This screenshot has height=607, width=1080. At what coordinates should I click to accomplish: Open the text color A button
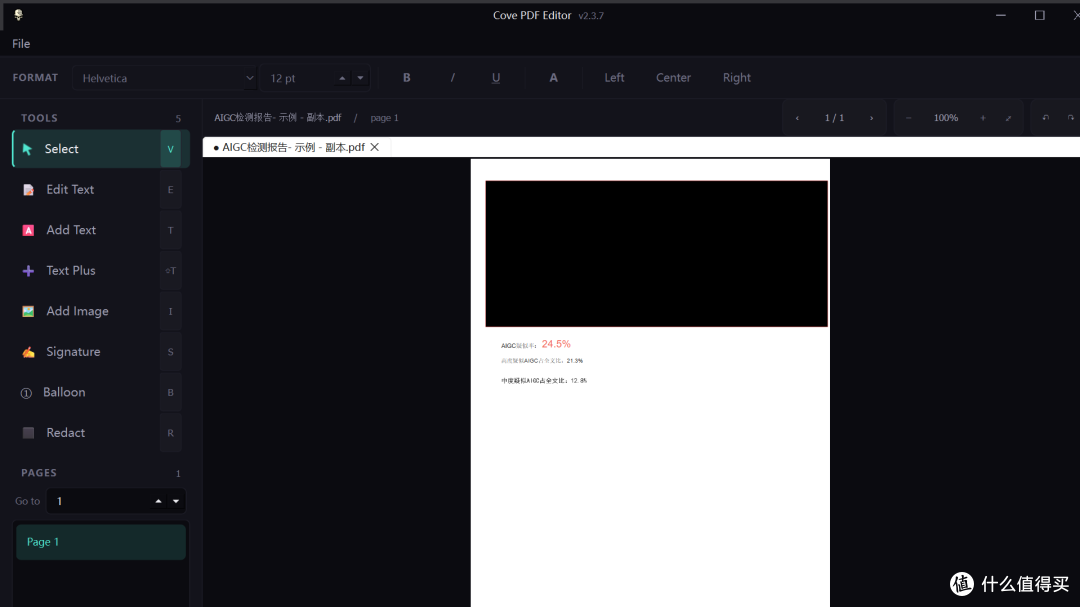553,78
